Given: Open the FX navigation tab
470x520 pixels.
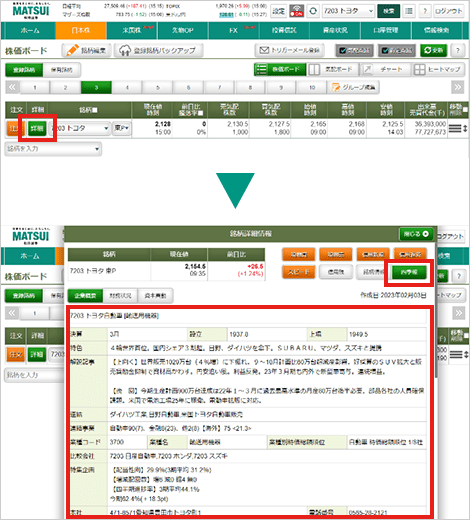Looking at the screenshot, I should (234, 30).
